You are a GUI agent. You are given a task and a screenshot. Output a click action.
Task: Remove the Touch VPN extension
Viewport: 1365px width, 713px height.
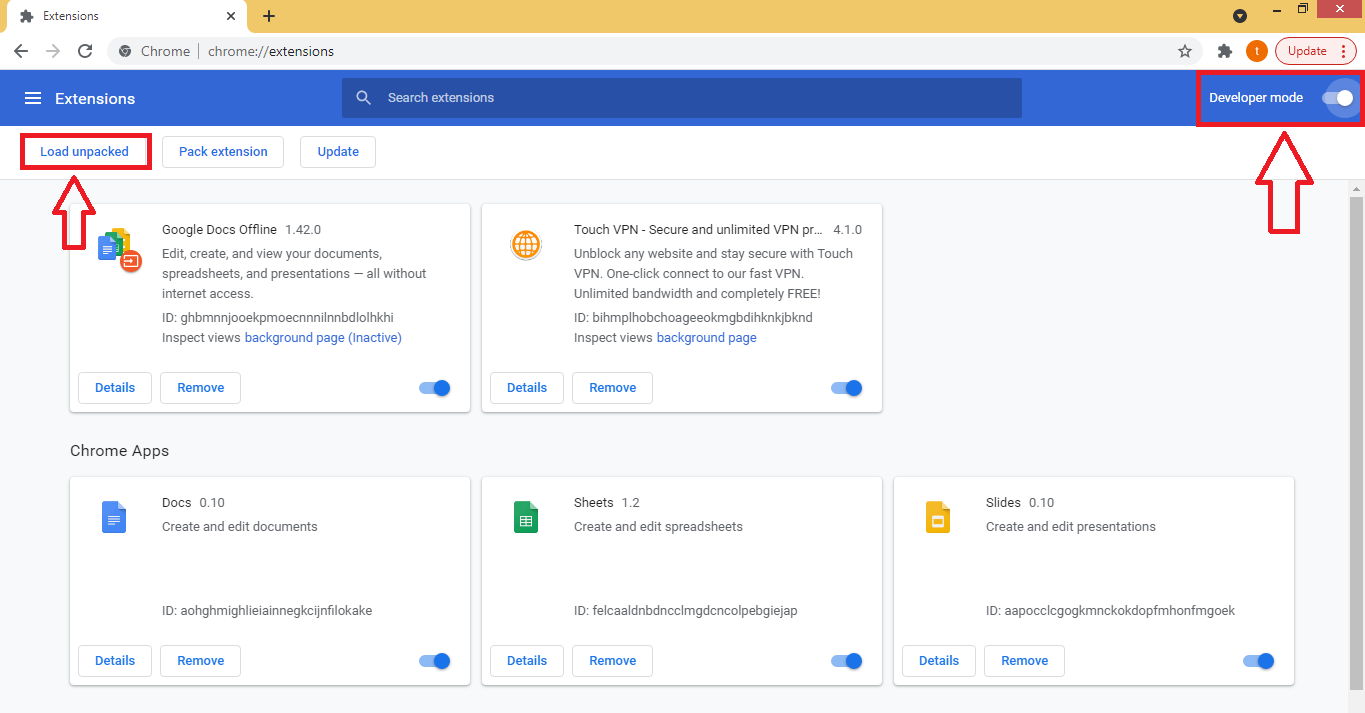613,388
